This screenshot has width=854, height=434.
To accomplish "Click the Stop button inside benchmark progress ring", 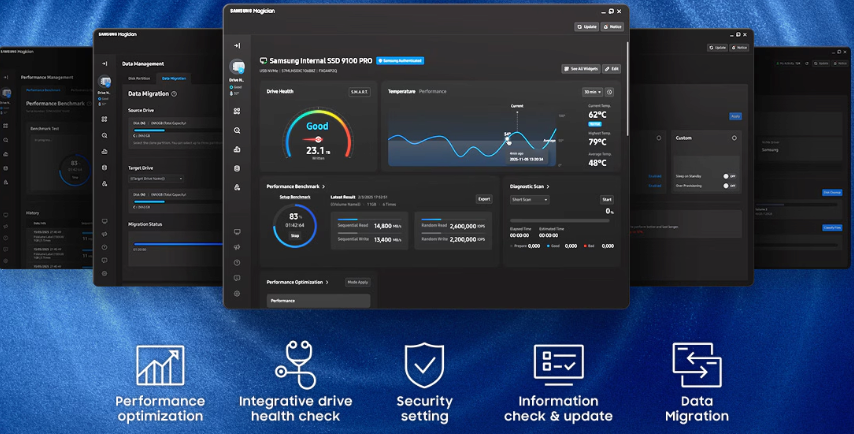I will [x=295, y=236].
